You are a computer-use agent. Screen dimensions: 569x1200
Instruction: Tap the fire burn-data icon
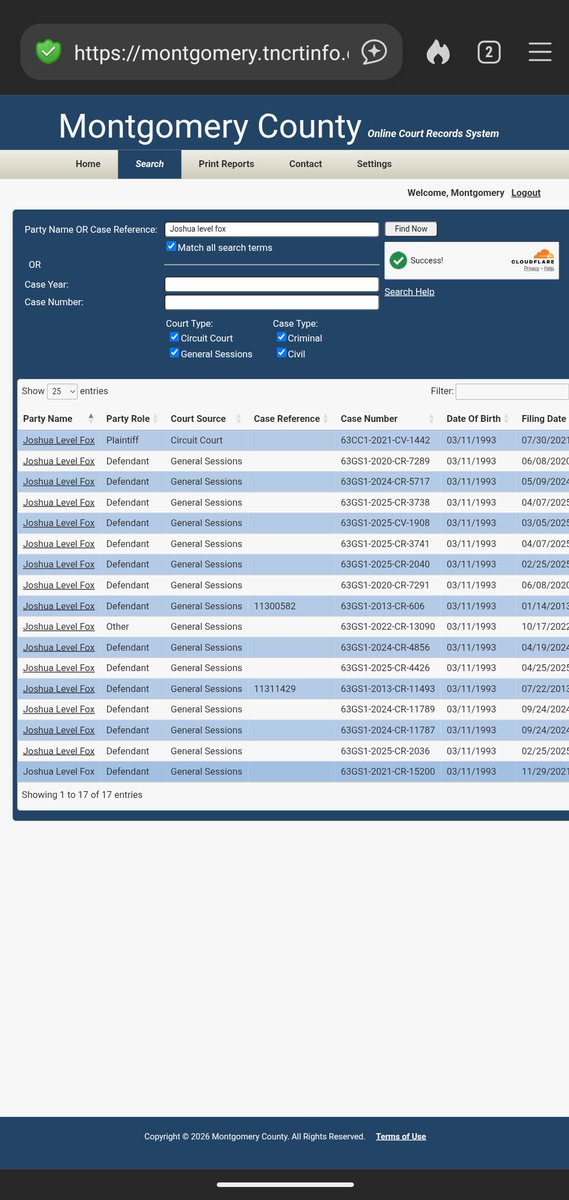click(438, 52)
